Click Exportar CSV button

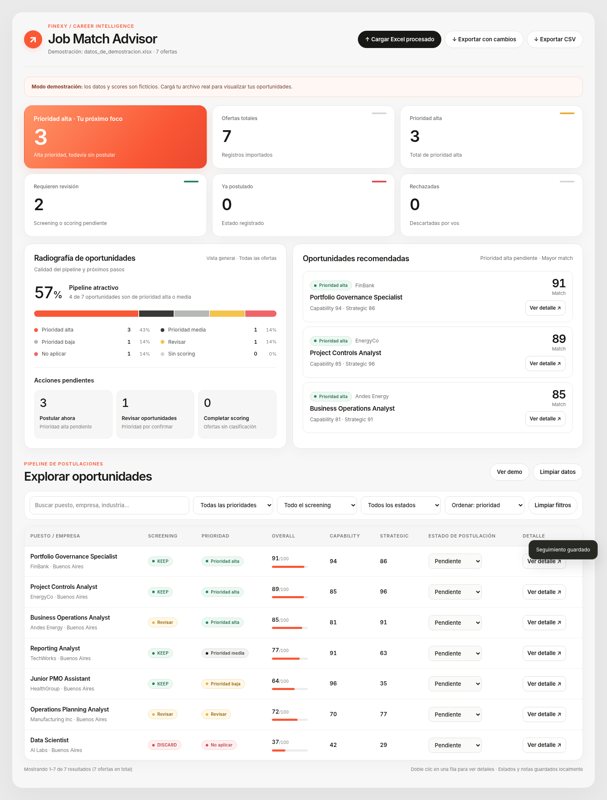point(554,39)
